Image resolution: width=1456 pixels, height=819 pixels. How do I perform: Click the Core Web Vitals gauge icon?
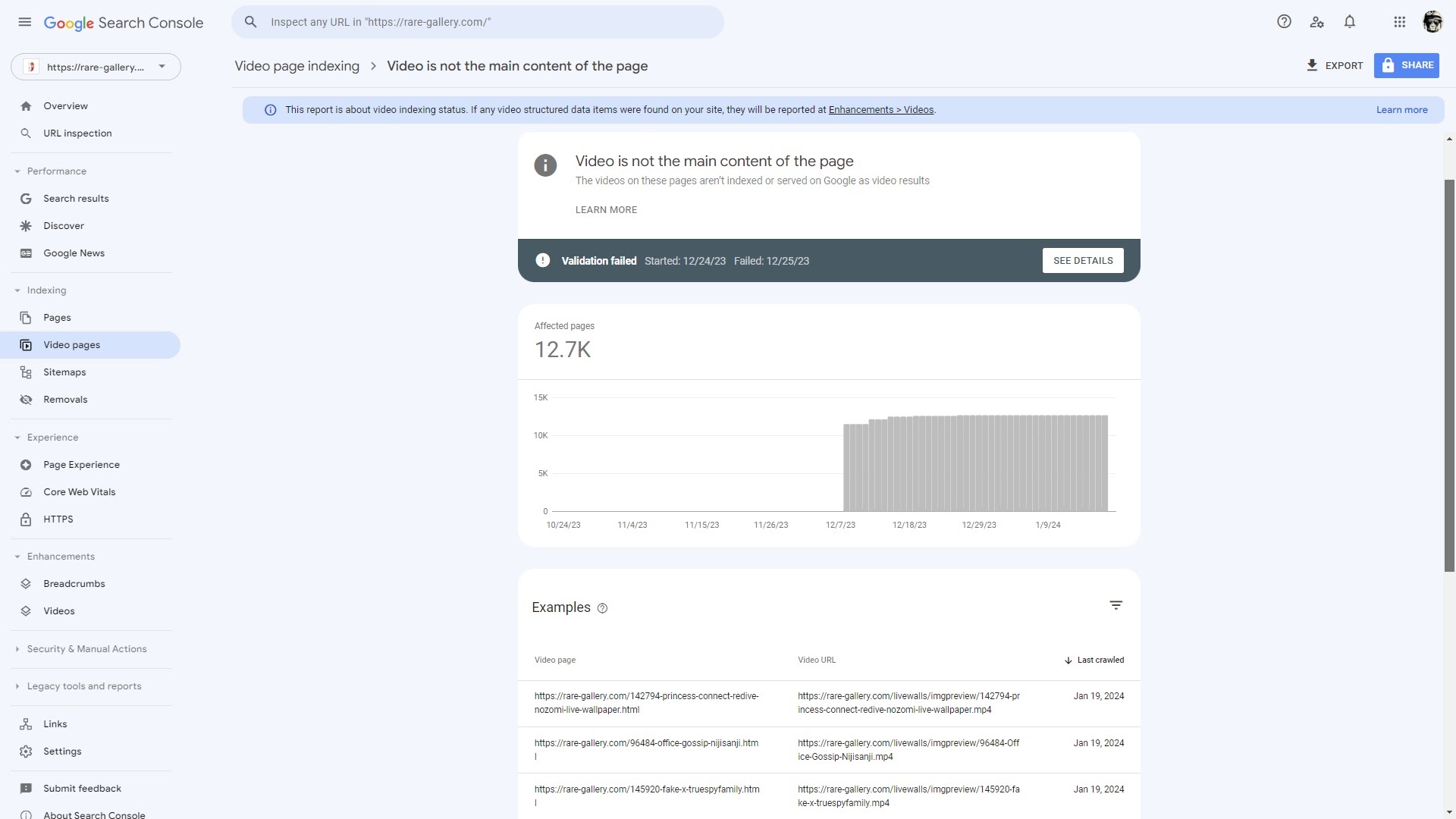(26, 492)
